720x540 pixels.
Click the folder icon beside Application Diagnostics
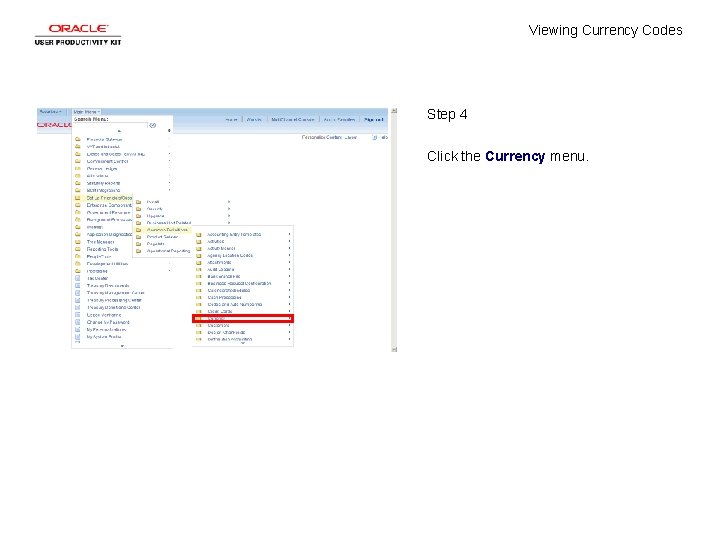pyautogui.click(x=78, y=234)
